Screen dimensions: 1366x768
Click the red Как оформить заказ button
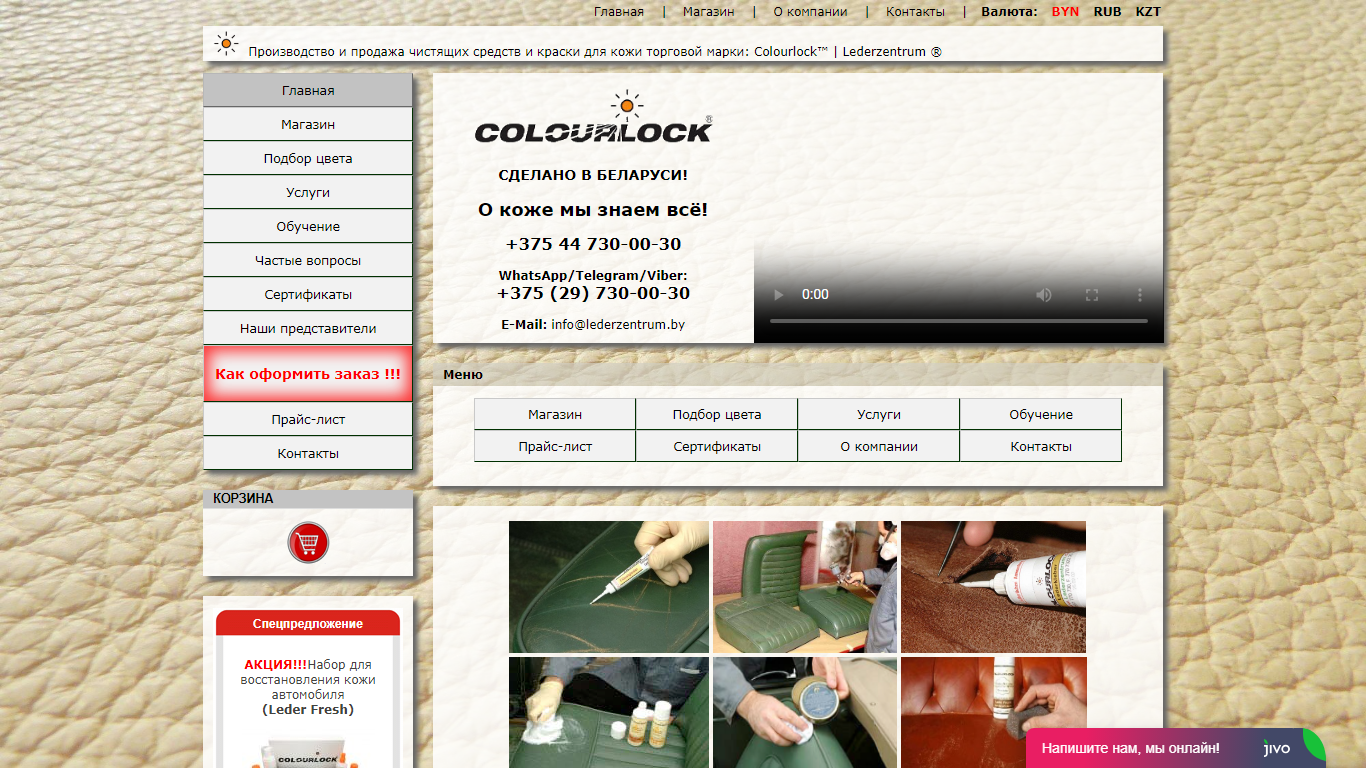click(308, 374)
